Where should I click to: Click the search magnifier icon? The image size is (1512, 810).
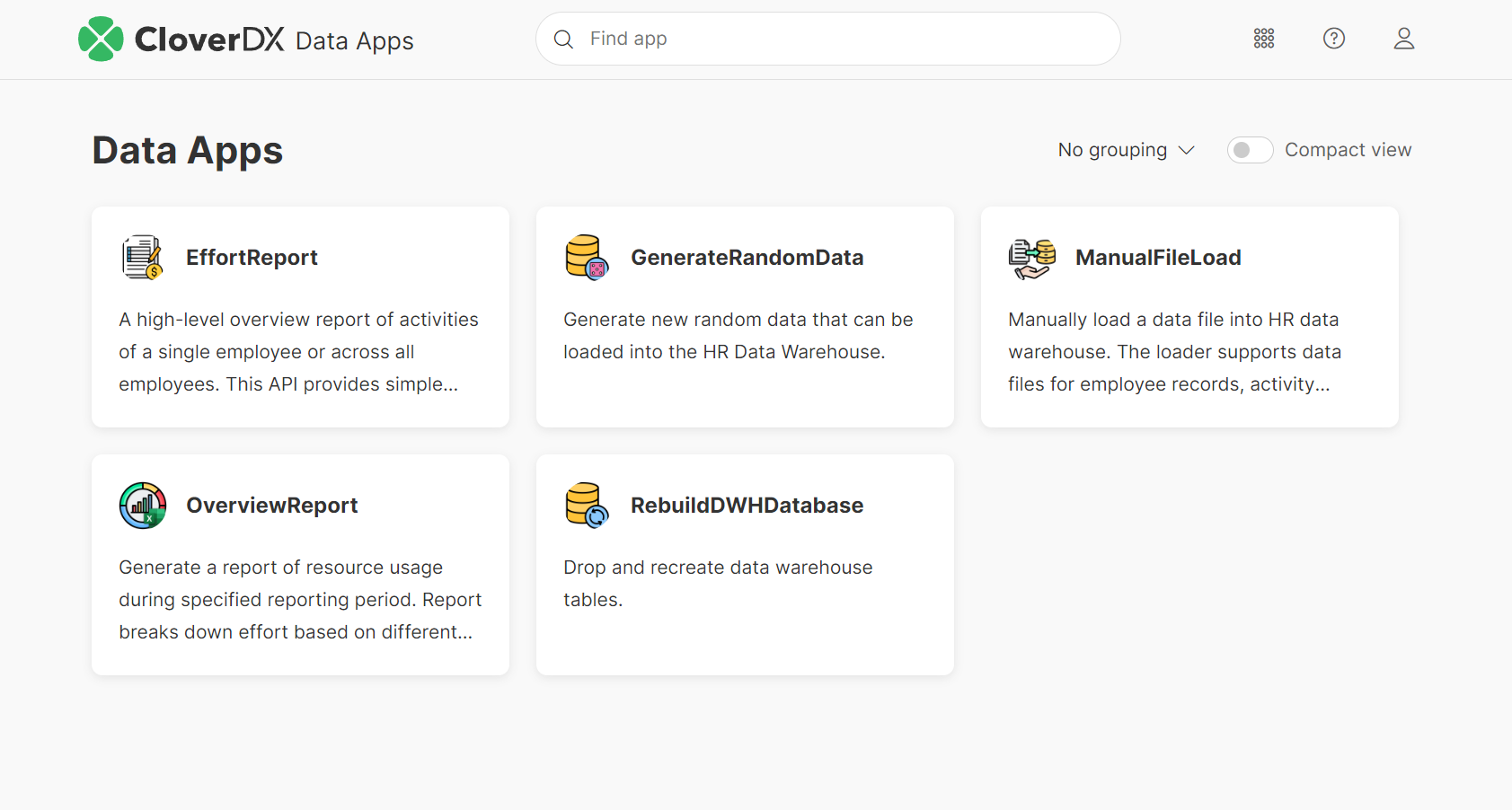click(x=563, y=39)
